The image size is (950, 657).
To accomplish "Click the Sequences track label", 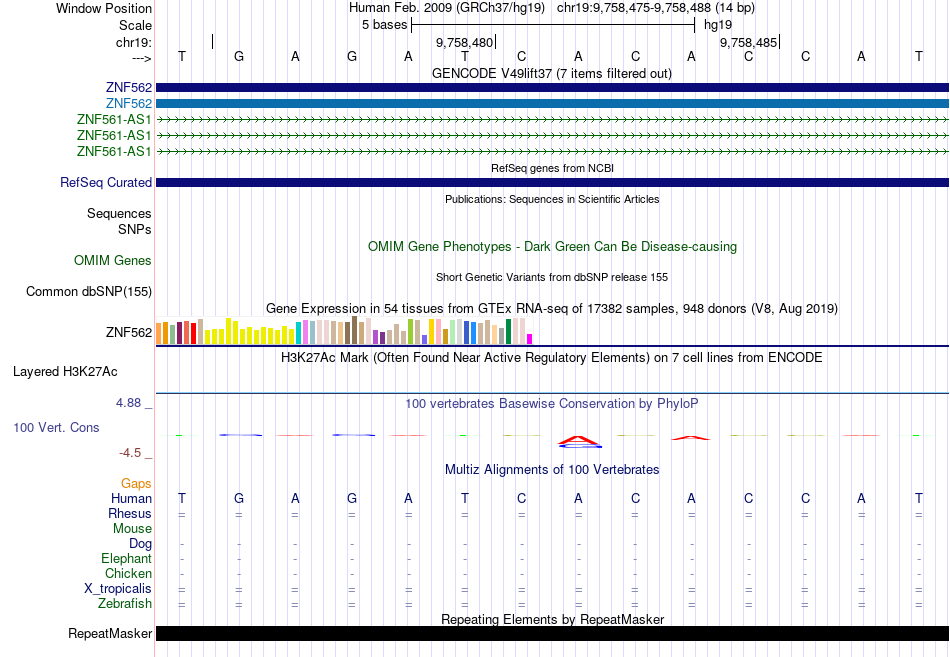I will (x=119, y=213).
